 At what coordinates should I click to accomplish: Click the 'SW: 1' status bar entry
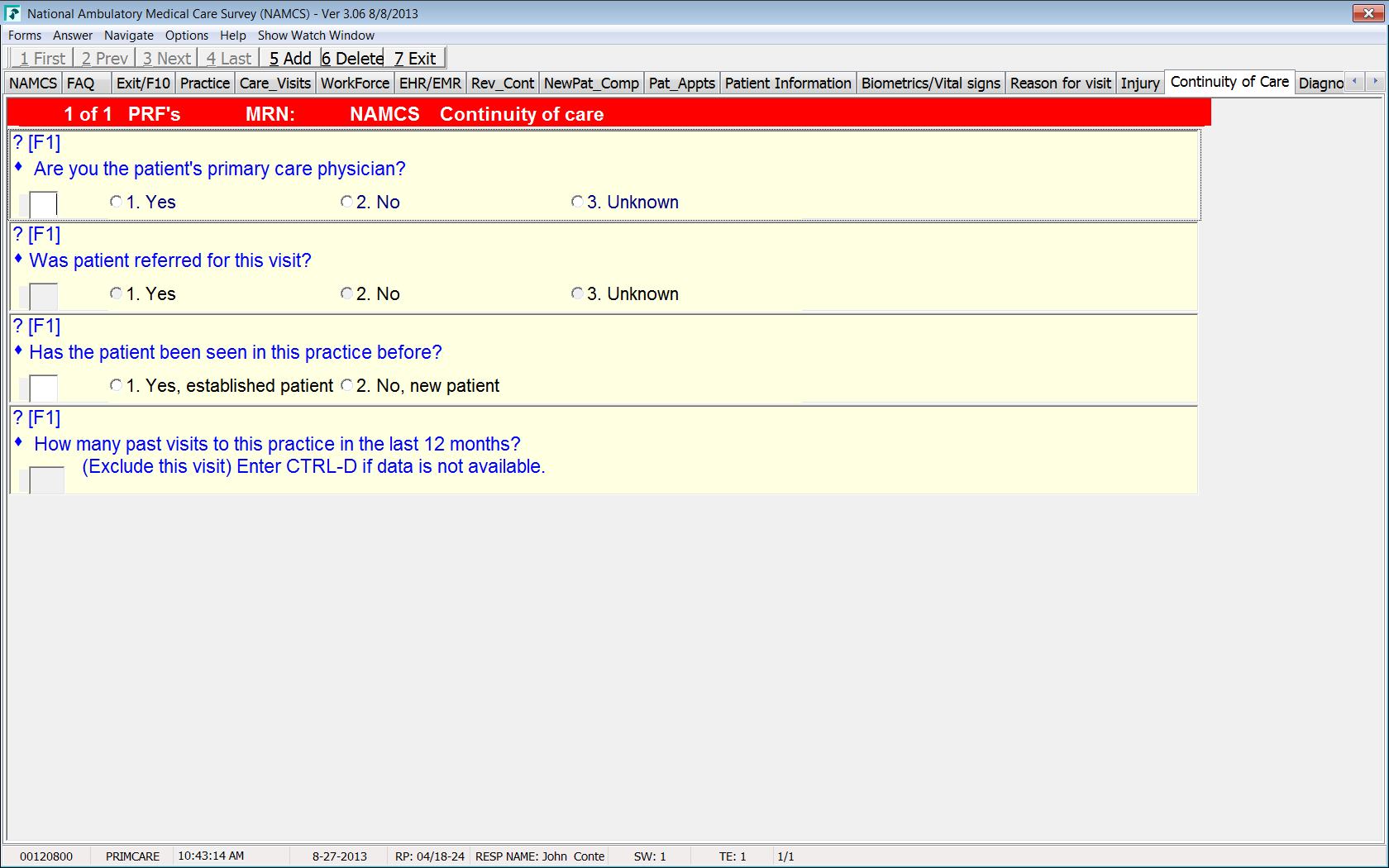[x=650, y=856]
